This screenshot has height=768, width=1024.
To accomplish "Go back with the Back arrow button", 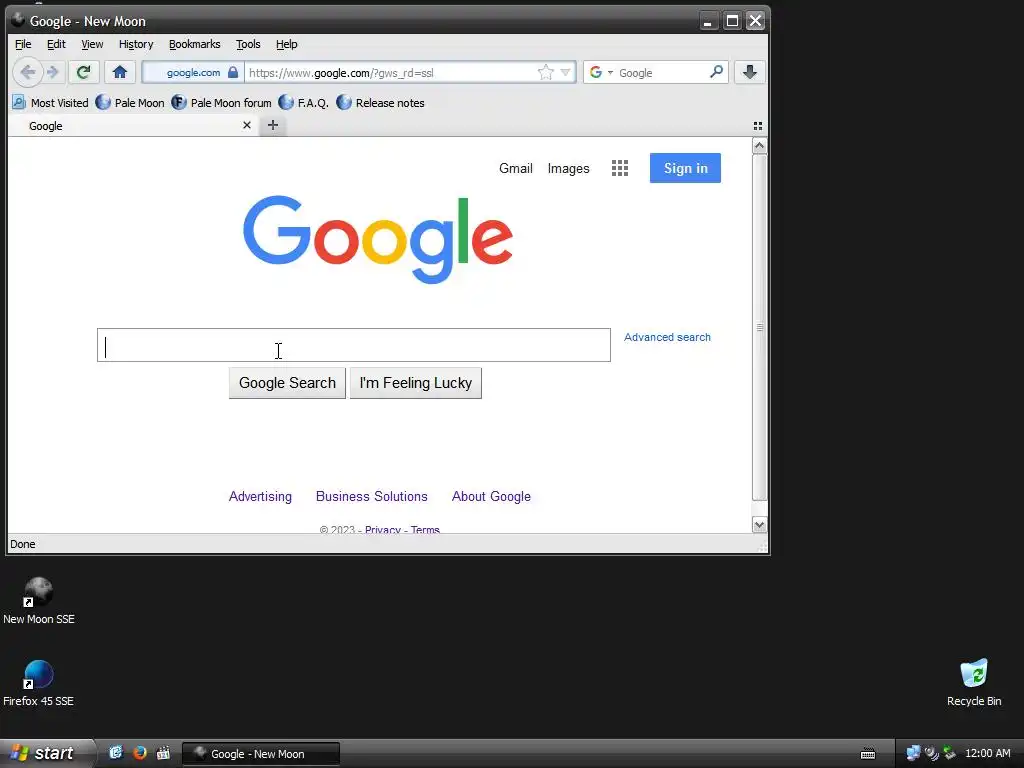I will click(27, 72).
